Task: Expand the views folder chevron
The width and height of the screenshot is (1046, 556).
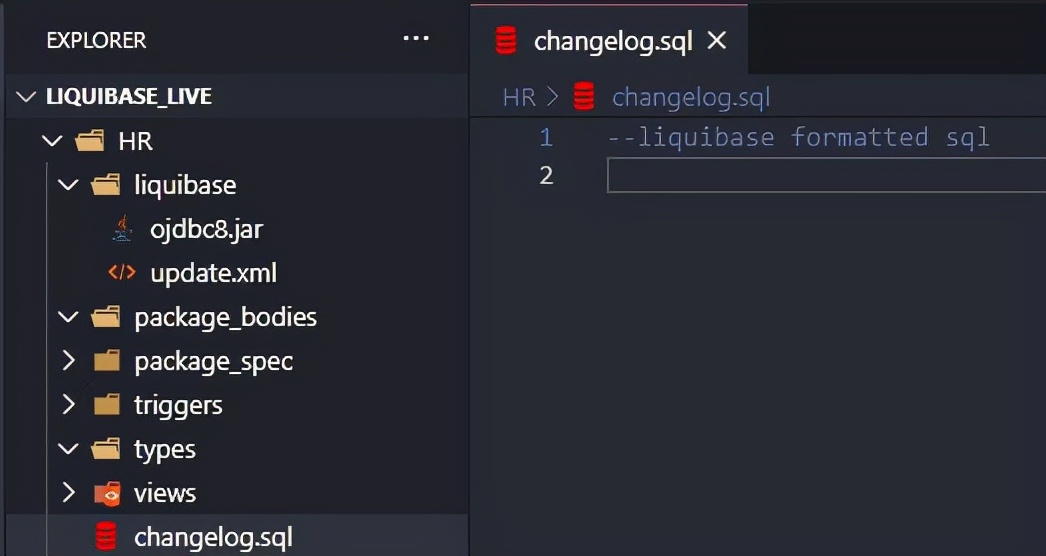Action: [69, 493]
